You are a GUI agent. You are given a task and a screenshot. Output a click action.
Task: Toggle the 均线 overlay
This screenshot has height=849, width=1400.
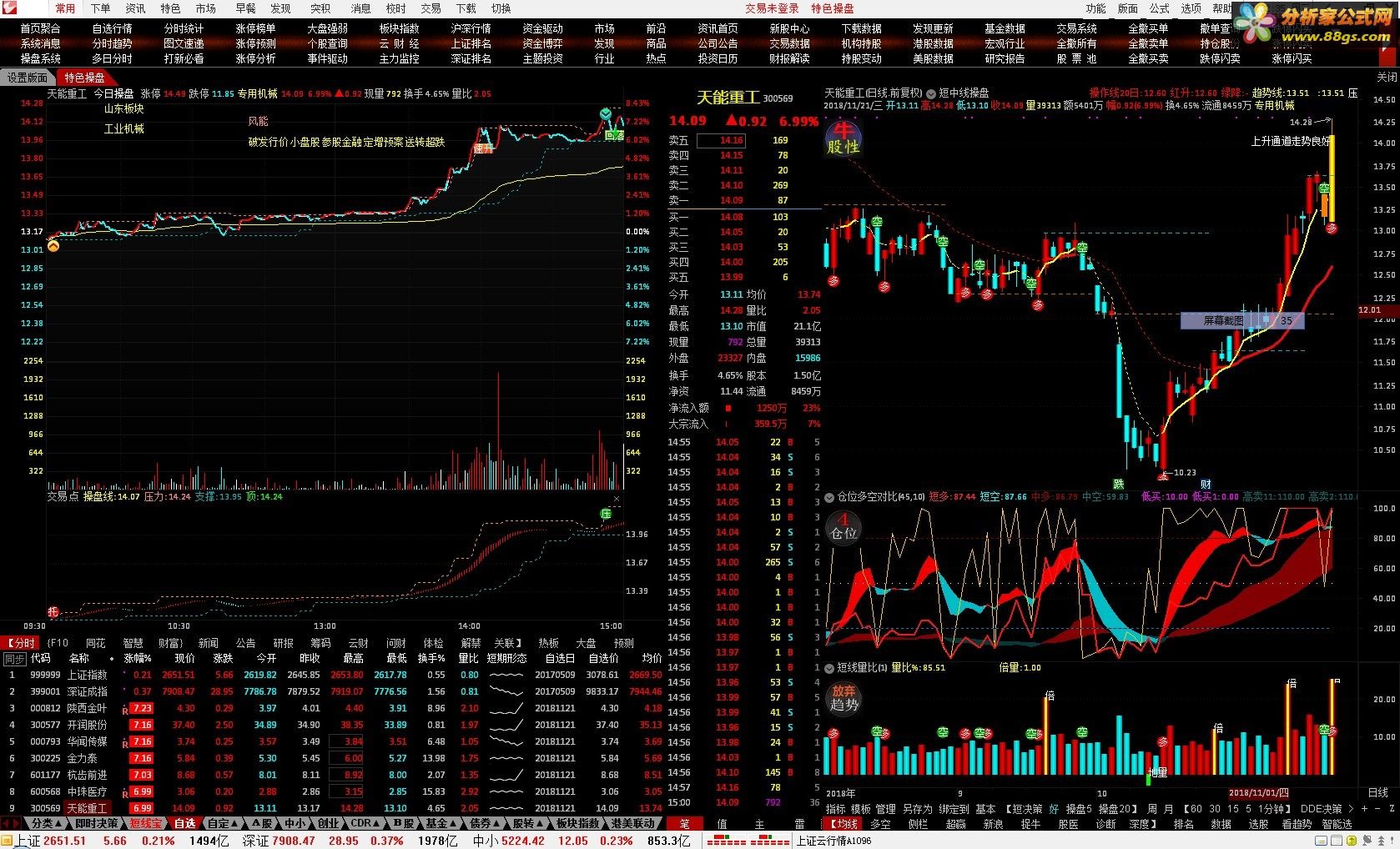(843, 824)
